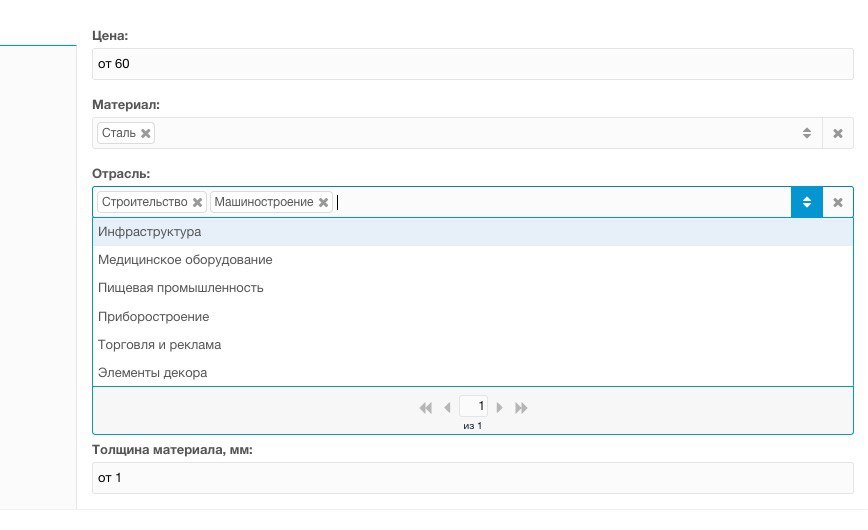868x530 pixels.
Task: Open the Материал dropdown arrows
Action: tap(807, 133)
